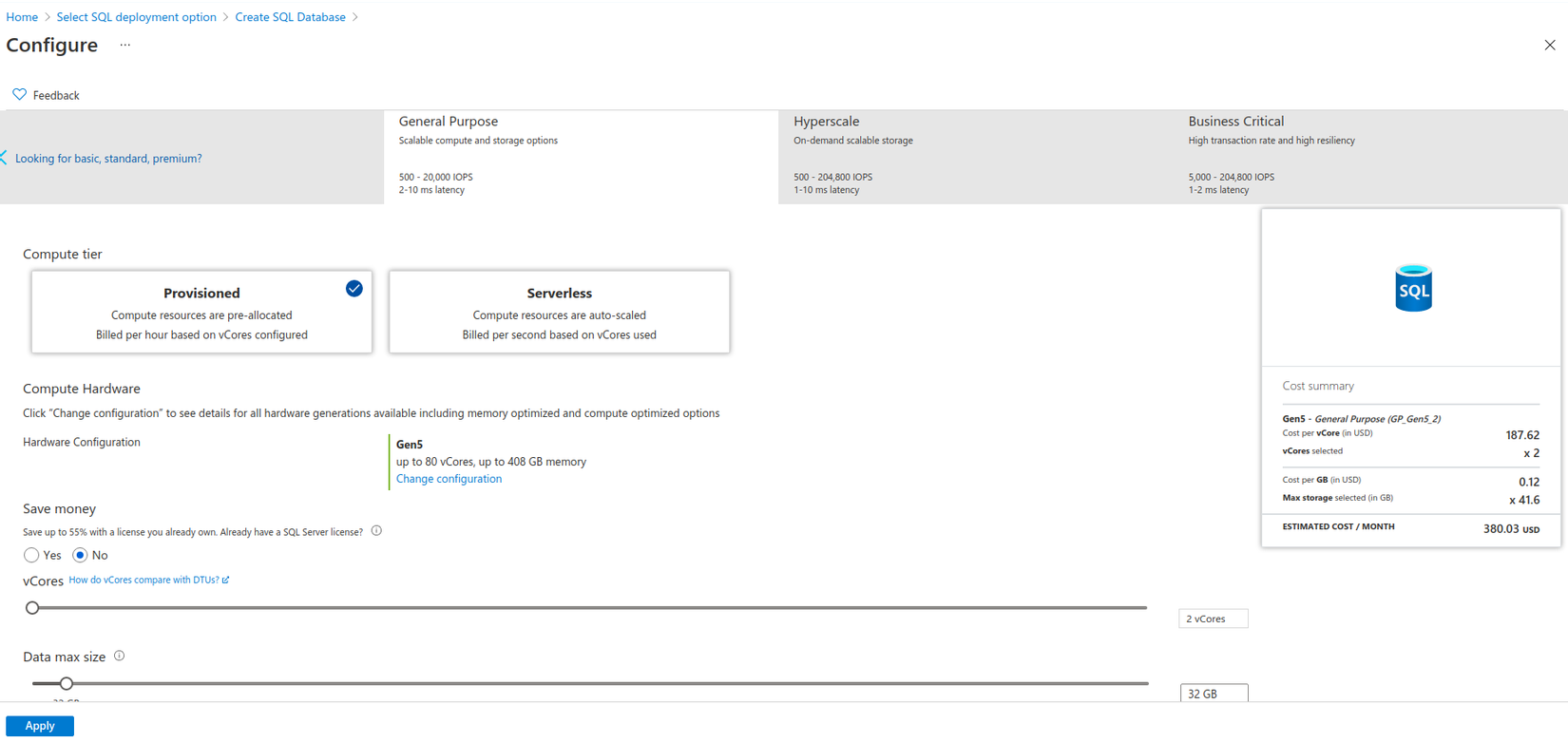Close the Configure blade
Viewport: 1568px width, 743px height.
pyautogui.click(x=1550, y=45)
